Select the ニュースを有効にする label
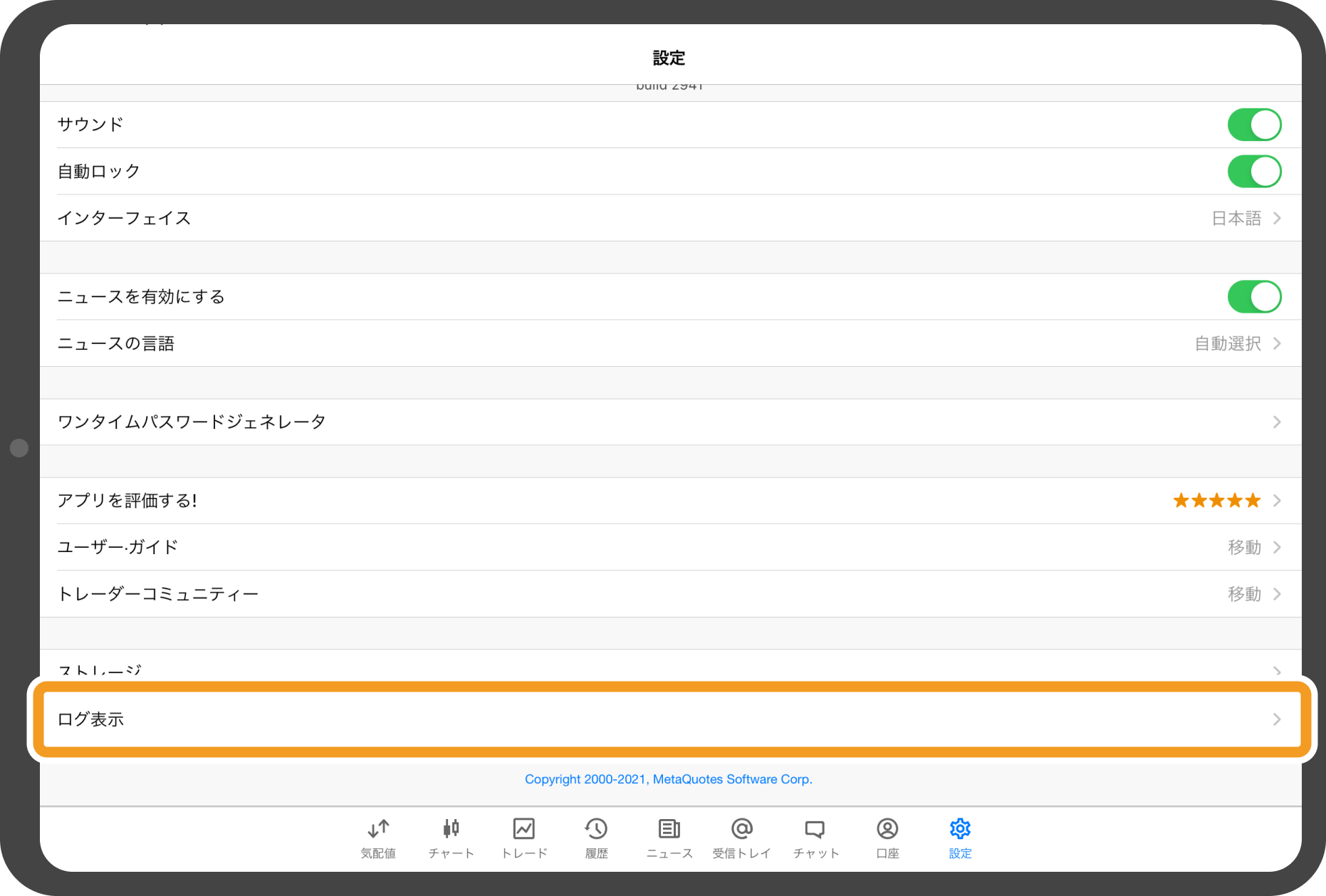The height and width of the screenshot is (896, 1326). click(141, 297)
